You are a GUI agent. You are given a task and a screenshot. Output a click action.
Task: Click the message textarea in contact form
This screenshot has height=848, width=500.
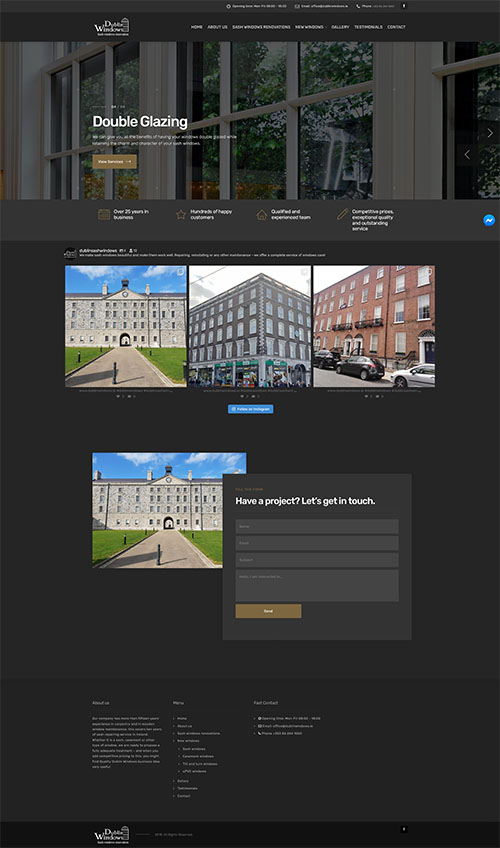(x=317, y=585)
